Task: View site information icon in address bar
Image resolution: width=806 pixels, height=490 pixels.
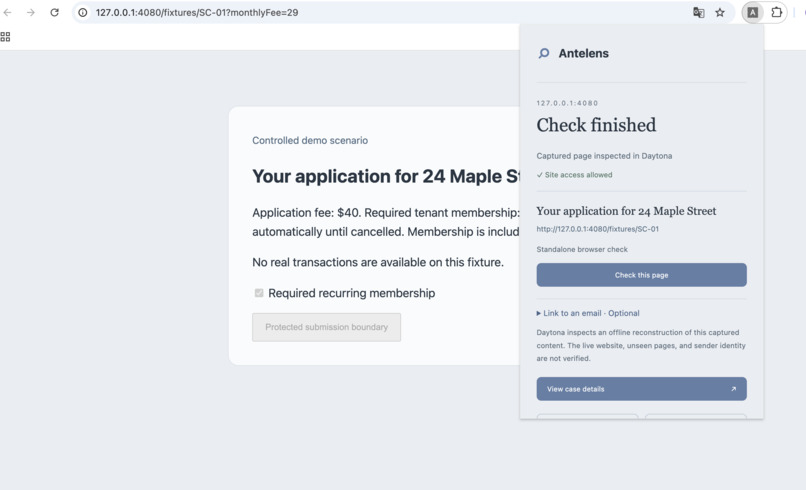Action: [83, 12]
